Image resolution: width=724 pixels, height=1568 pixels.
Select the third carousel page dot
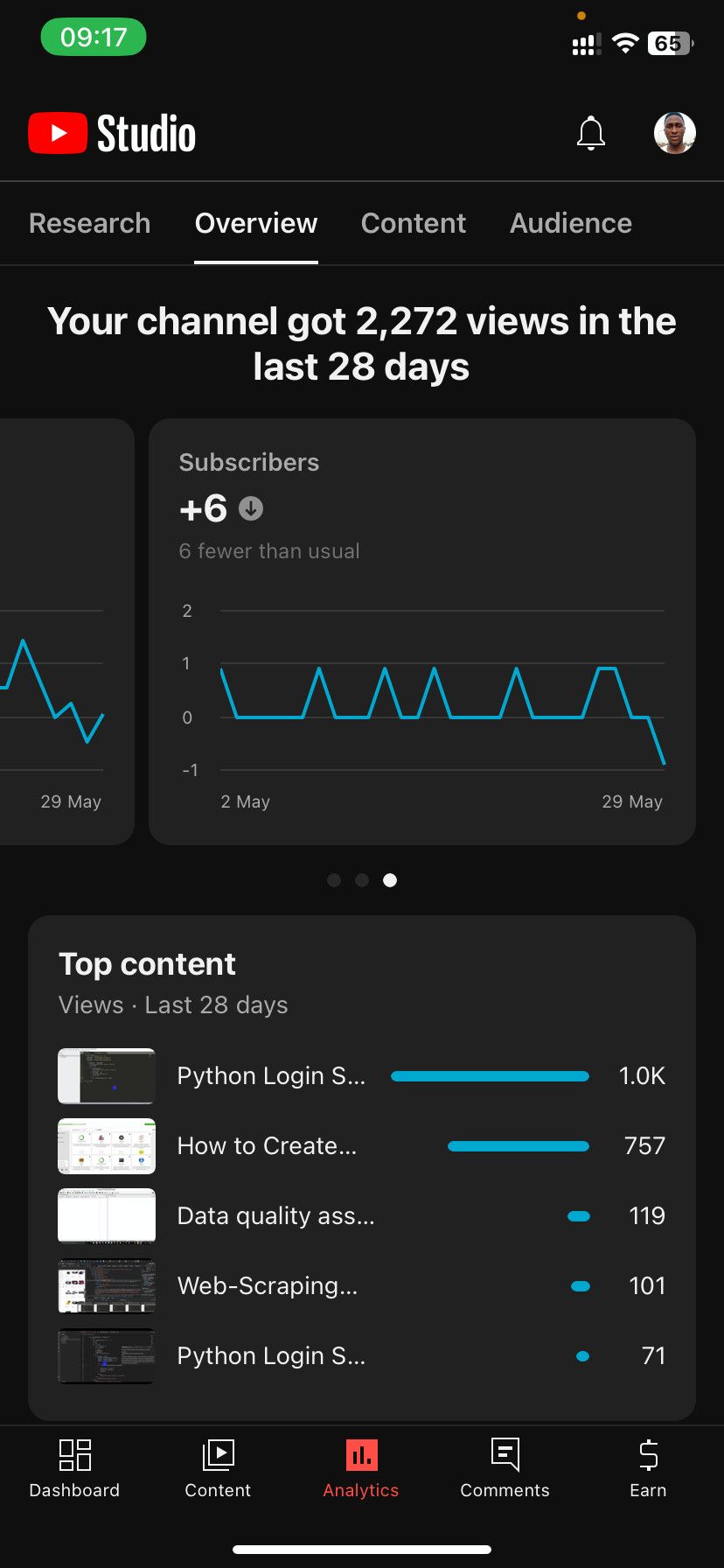tap(390, 880)
